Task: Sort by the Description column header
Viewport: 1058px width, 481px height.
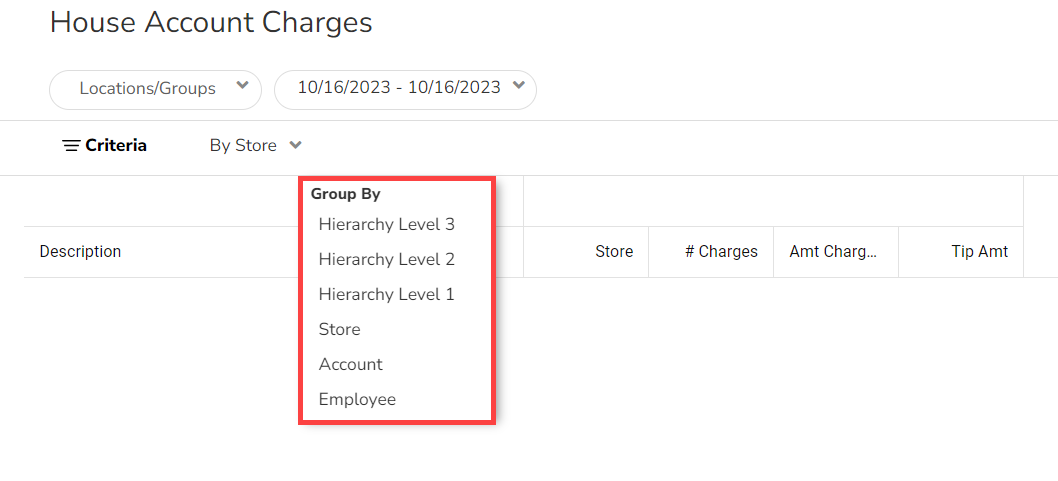Action: pos(80,252)
